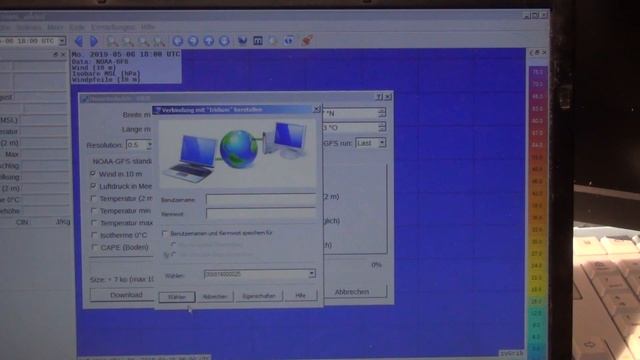Viewport: 640px width, 360px height.
Task: Open Eigenschaften of the connection
Action: pyautogui.click(x=259, y=296)
